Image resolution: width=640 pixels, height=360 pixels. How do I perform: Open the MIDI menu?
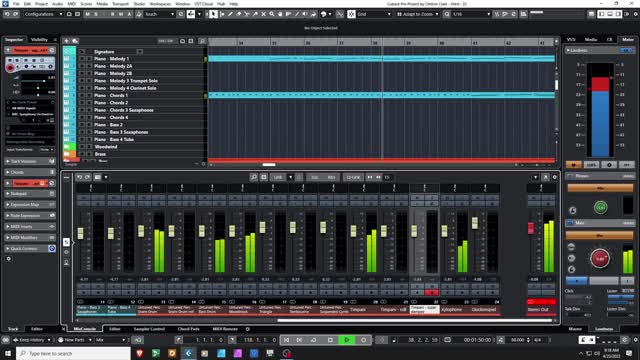[x=71, y=4]
